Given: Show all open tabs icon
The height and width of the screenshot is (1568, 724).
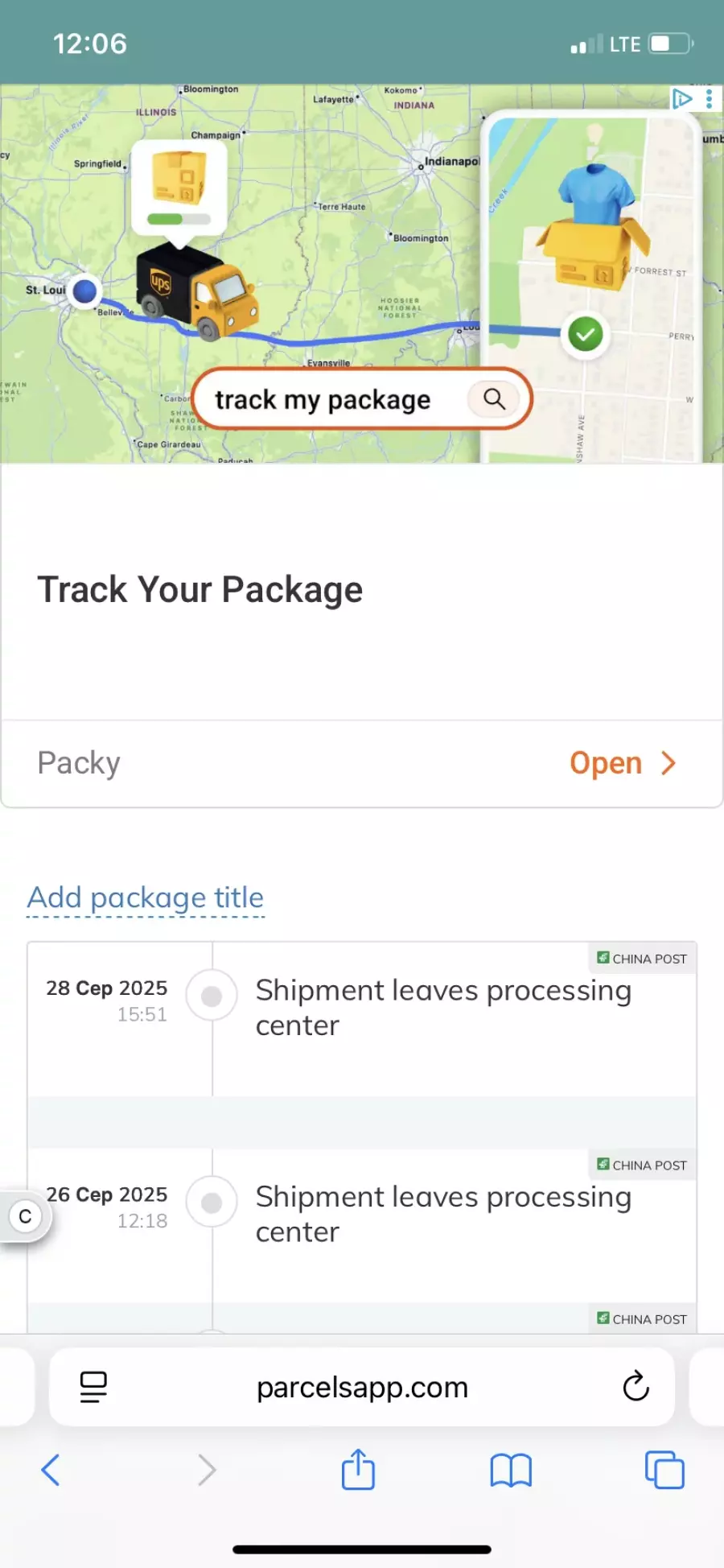Looking at the screenshot, I should point(664,1470).
